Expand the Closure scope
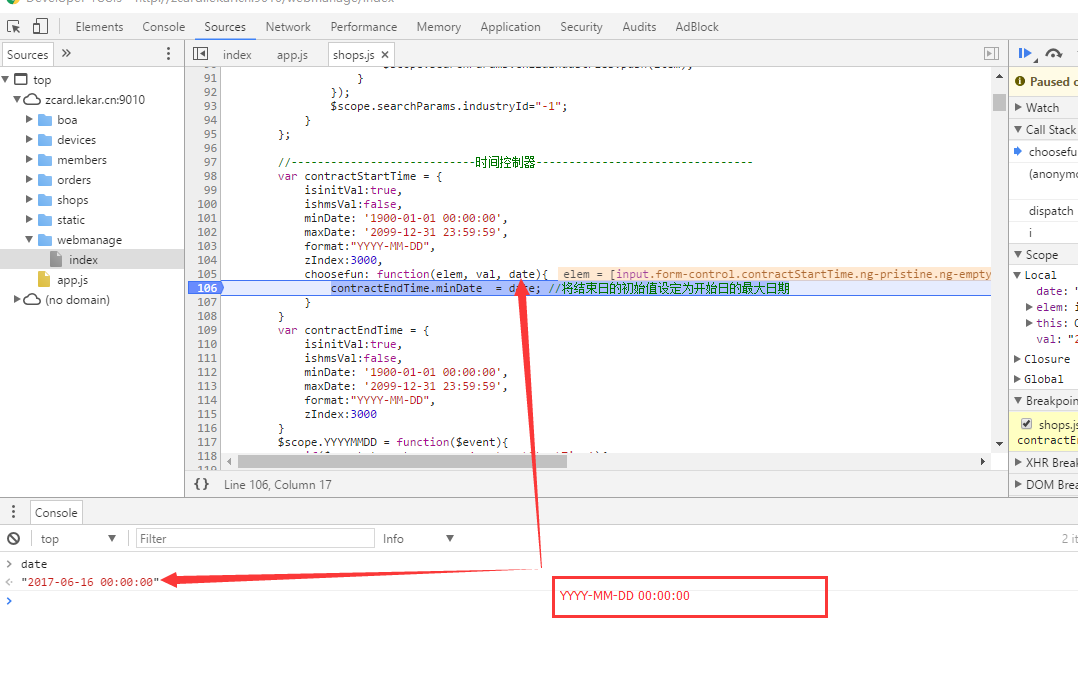This screenshot has width=1078, height=693. click(x=1018, y=359)
